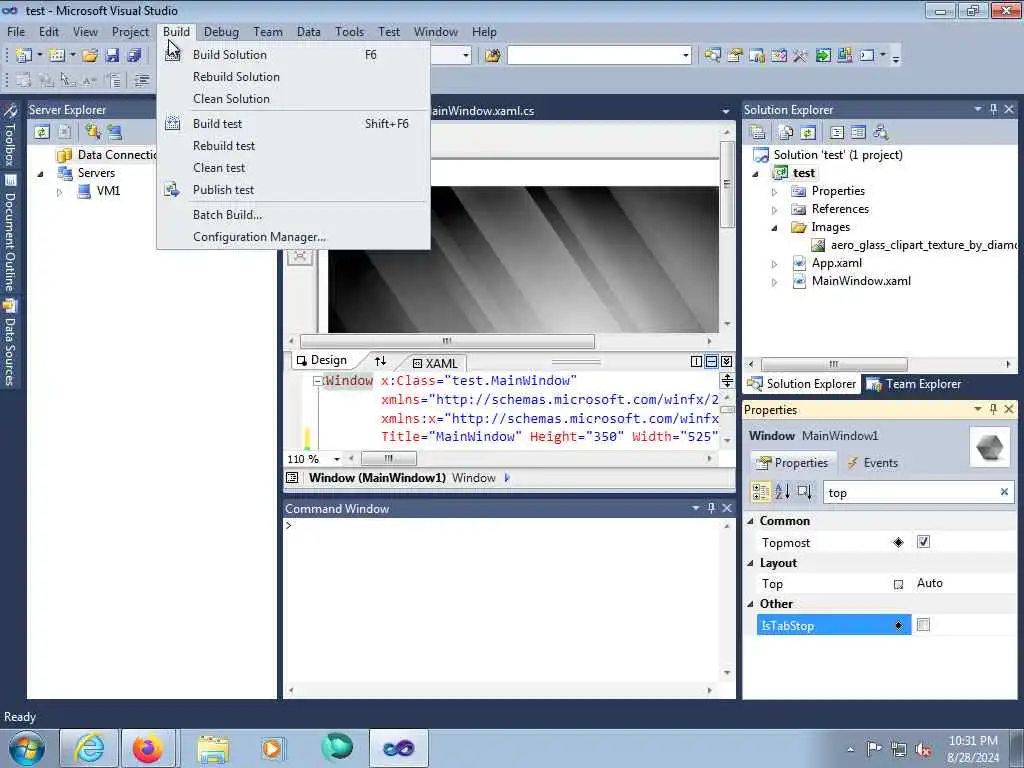Open Configuration Manager from menu
The width and height of the screenshot is (1024, 768).
[x=293, y=237]
